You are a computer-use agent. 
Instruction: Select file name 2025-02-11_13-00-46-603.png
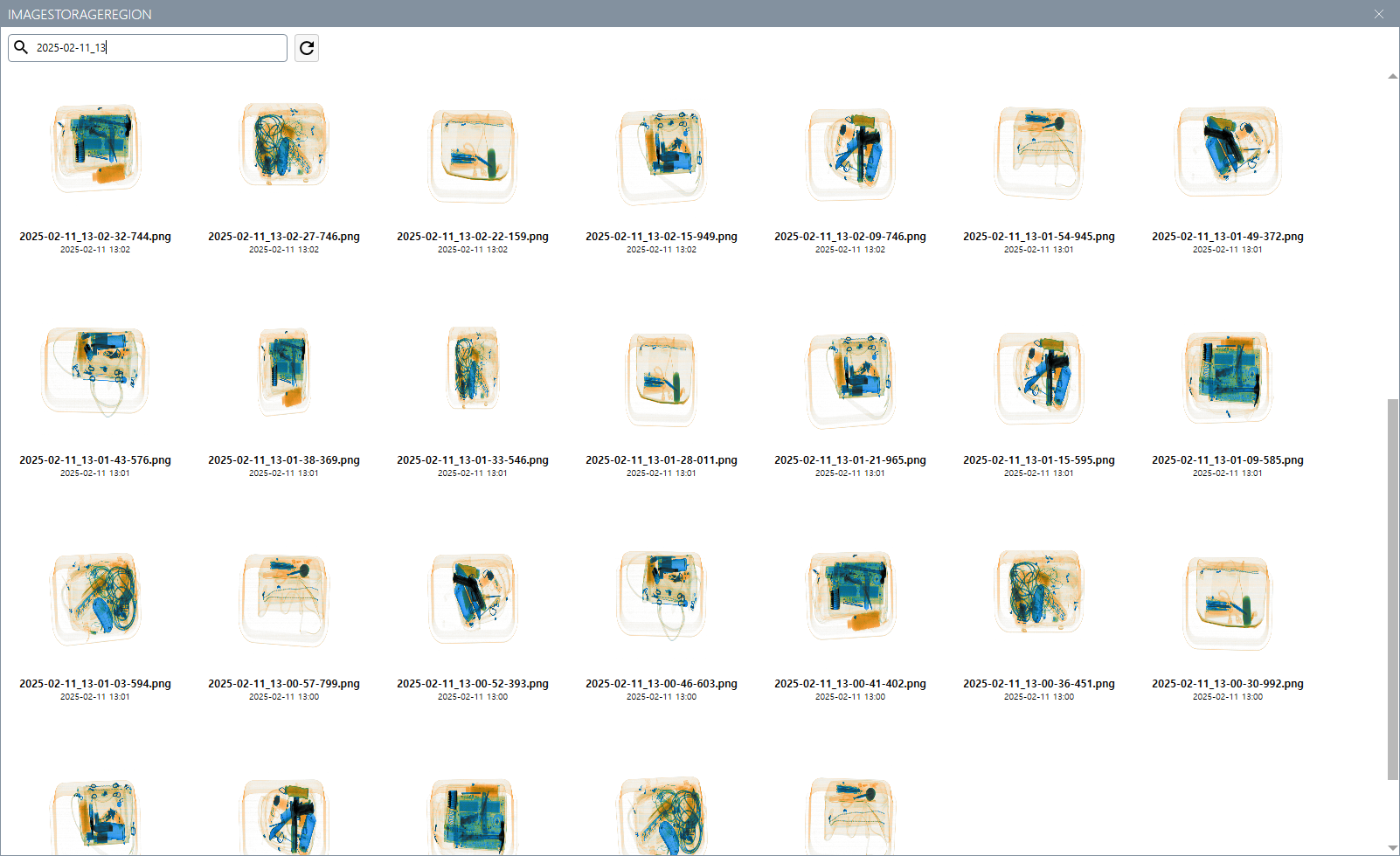coord(662,684)
